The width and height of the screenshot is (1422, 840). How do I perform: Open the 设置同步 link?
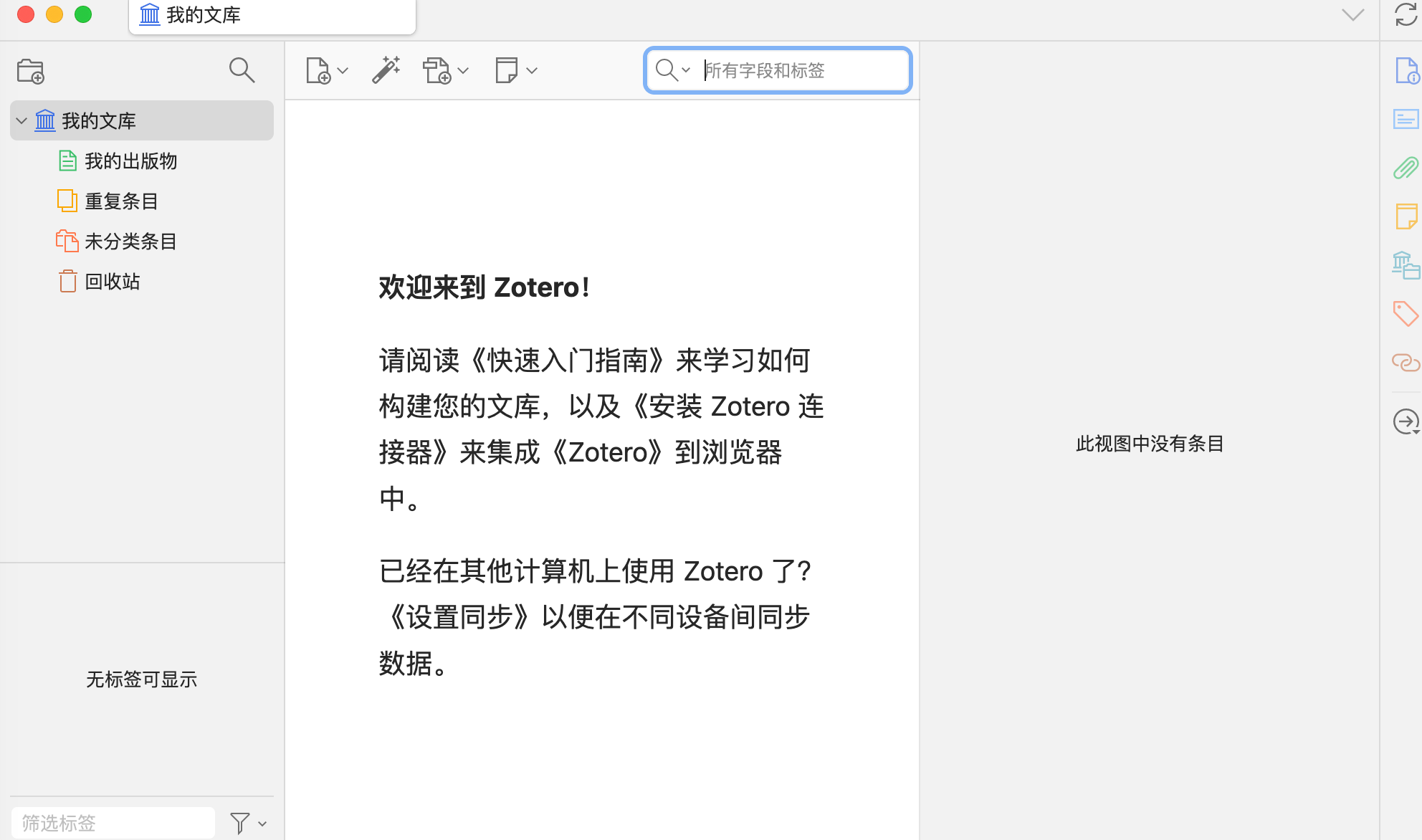(x=459, y=617)
